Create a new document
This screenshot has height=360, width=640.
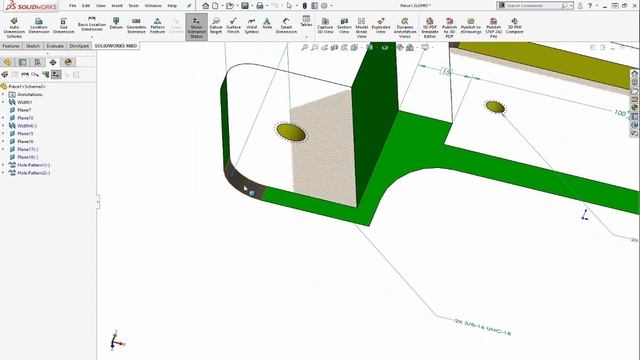[x=215, y=6]
